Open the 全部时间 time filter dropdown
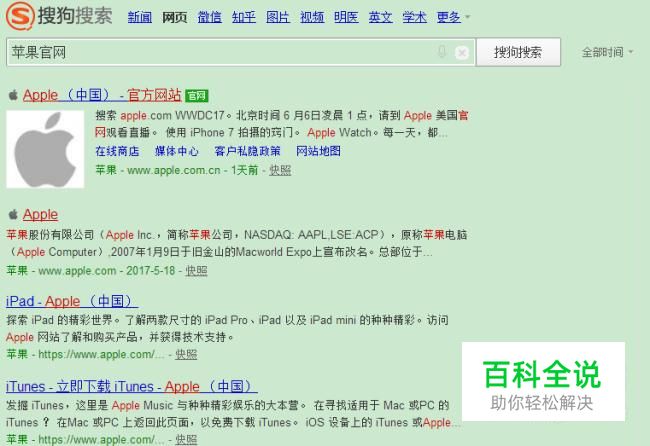The height and width of the screenshot is (446, 650). (x=608, y=52)
